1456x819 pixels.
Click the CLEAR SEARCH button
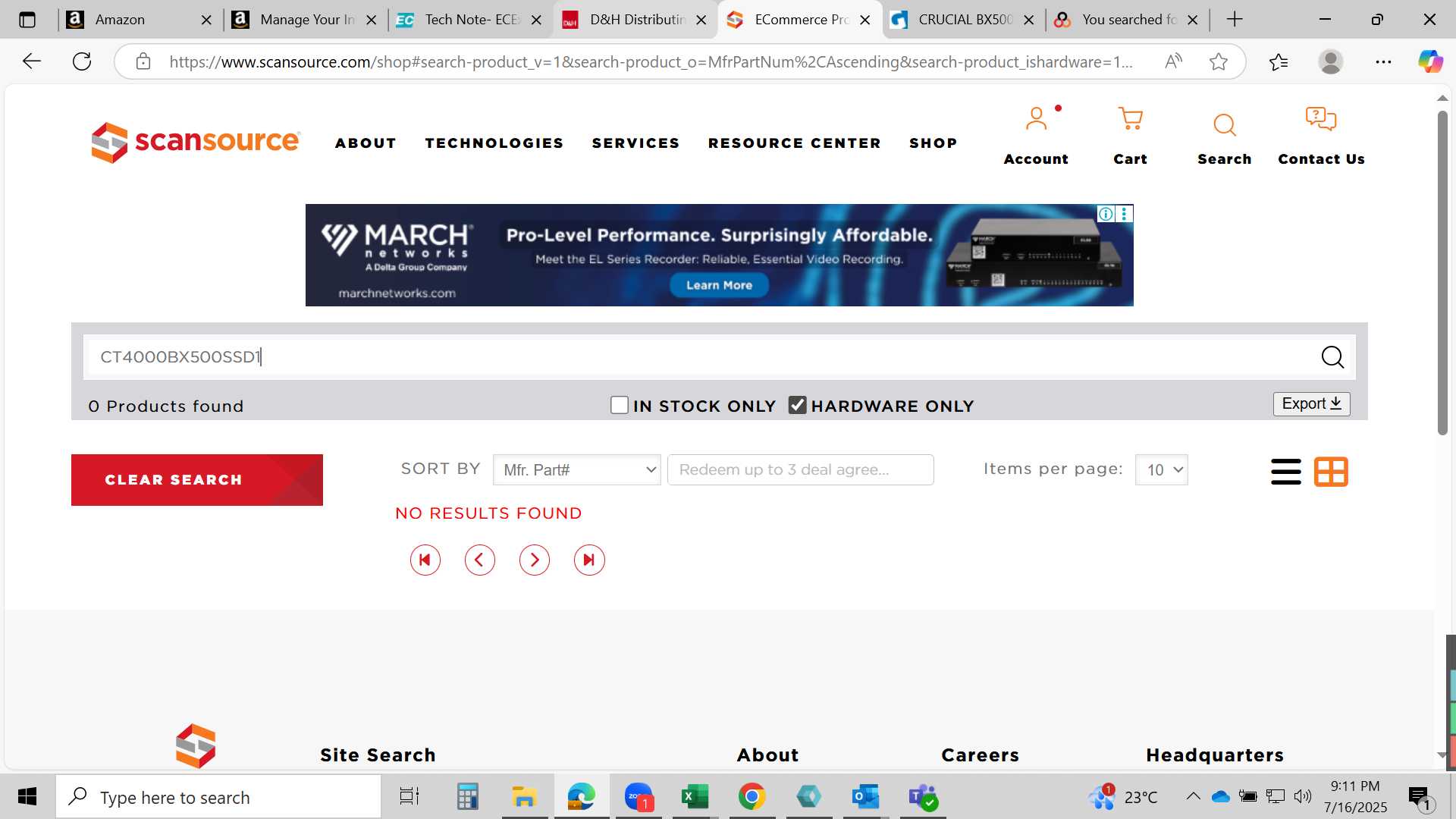[197, 480]
